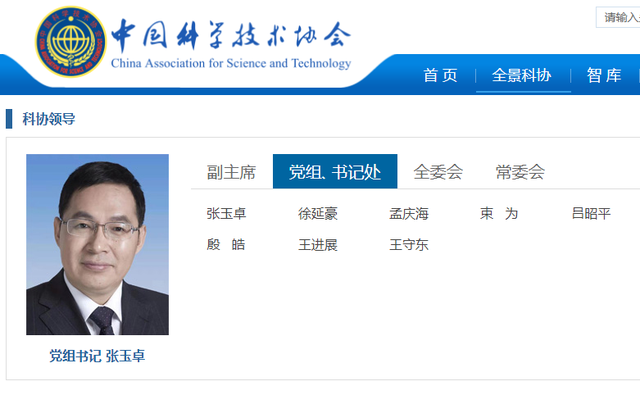Select the name 徐延豪
Image resolution: width=640 pixels, height=395 pixels.
(318, 213)
